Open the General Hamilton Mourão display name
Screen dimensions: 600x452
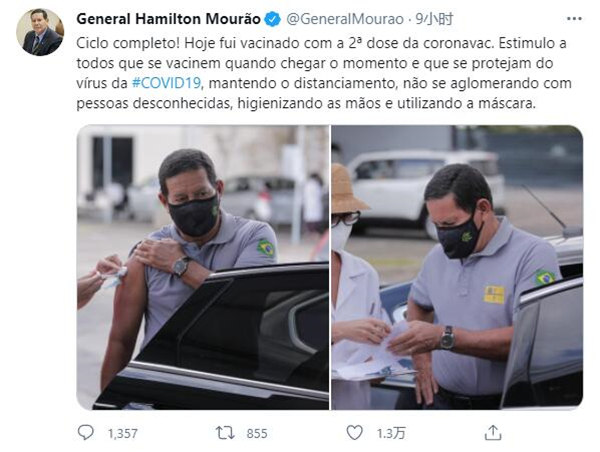pos(168,19)
